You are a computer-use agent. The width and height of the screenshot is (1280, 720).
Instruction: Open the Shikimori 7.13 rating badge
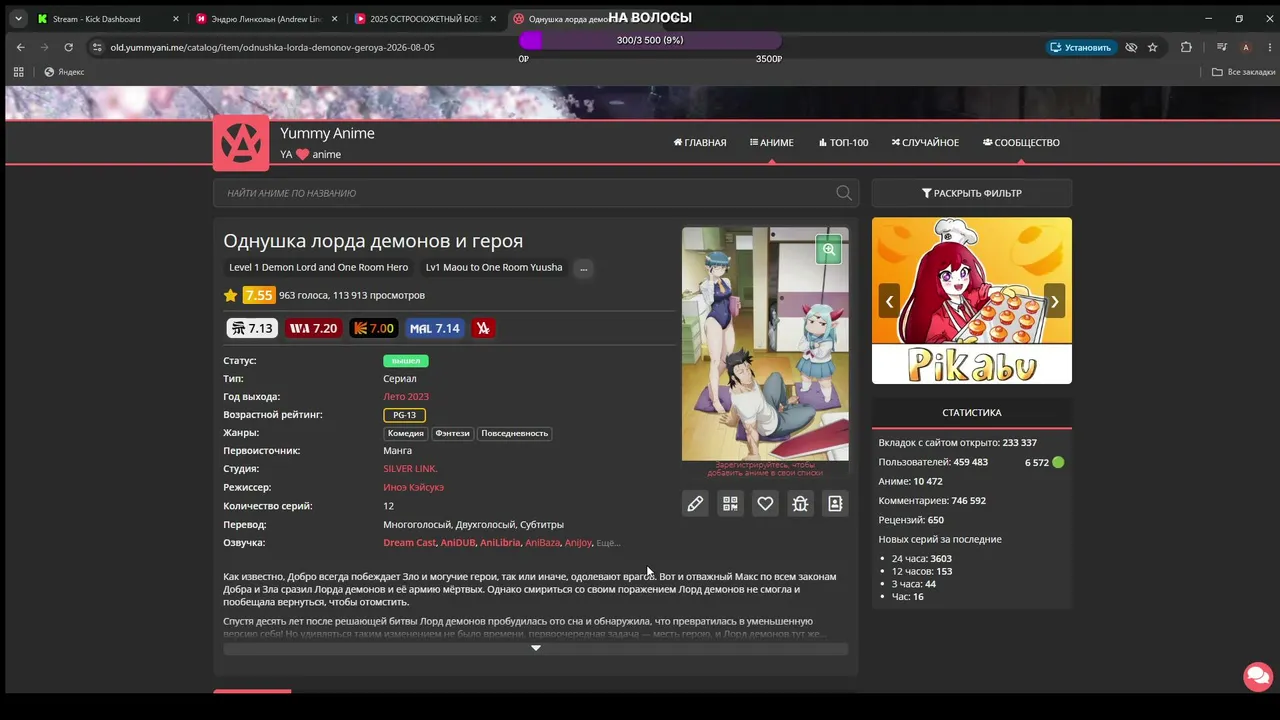[x=252, y=328]
